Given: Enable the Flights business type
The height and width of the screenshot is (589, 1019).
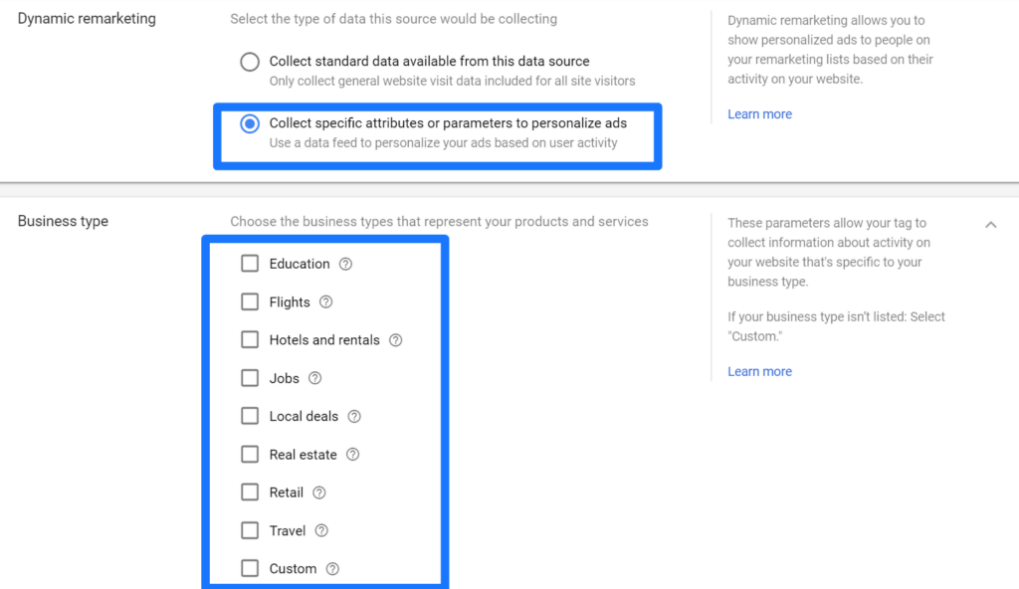Looking at the screenshot, I should pyautogui.click(x=250, y=302).
